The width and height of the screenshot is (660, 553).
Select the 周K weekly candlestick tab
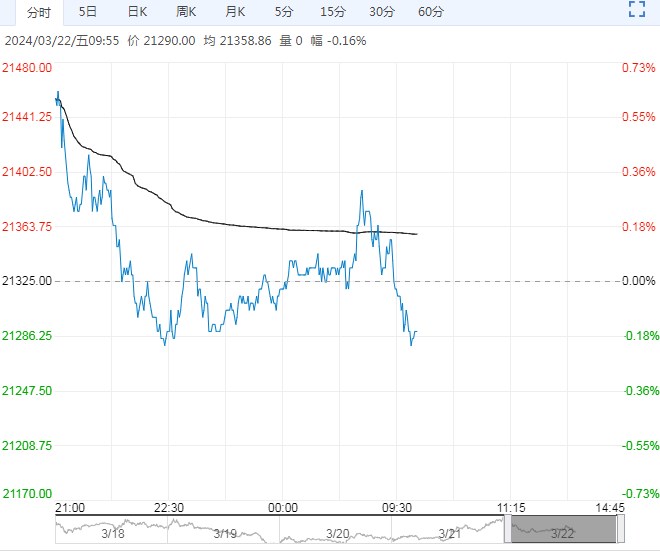click(186, 12)
